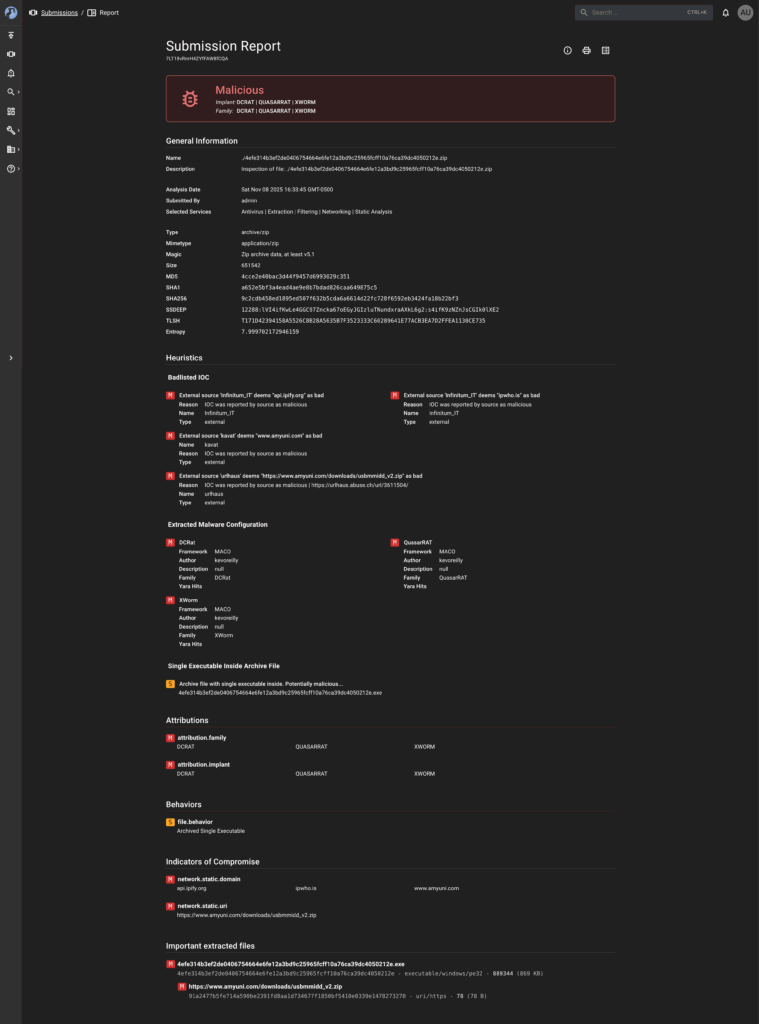Click the notifications bell in top bar
Viewport: 759px width, 1024px height.
725,13
